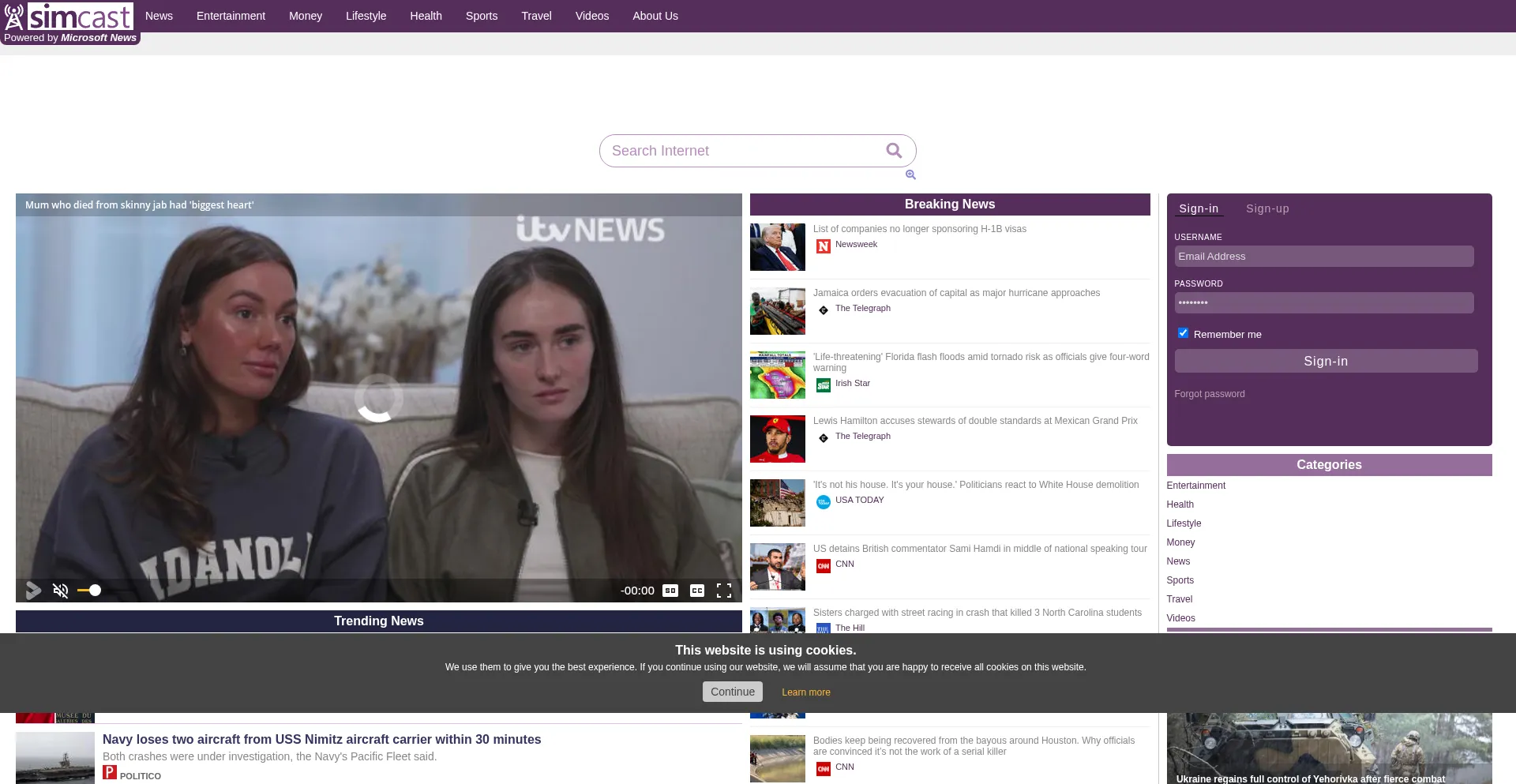
Task: Switch to the Sign-up tab
Action: [x=1267, y=208]
